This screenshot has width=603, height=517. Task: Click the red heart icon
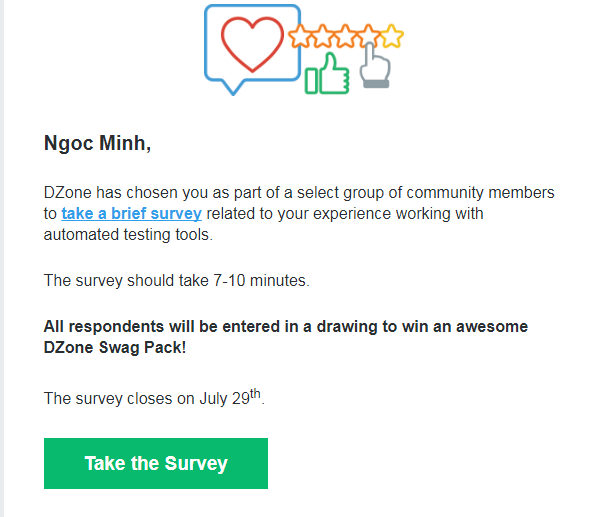click(x=252, y=44)
